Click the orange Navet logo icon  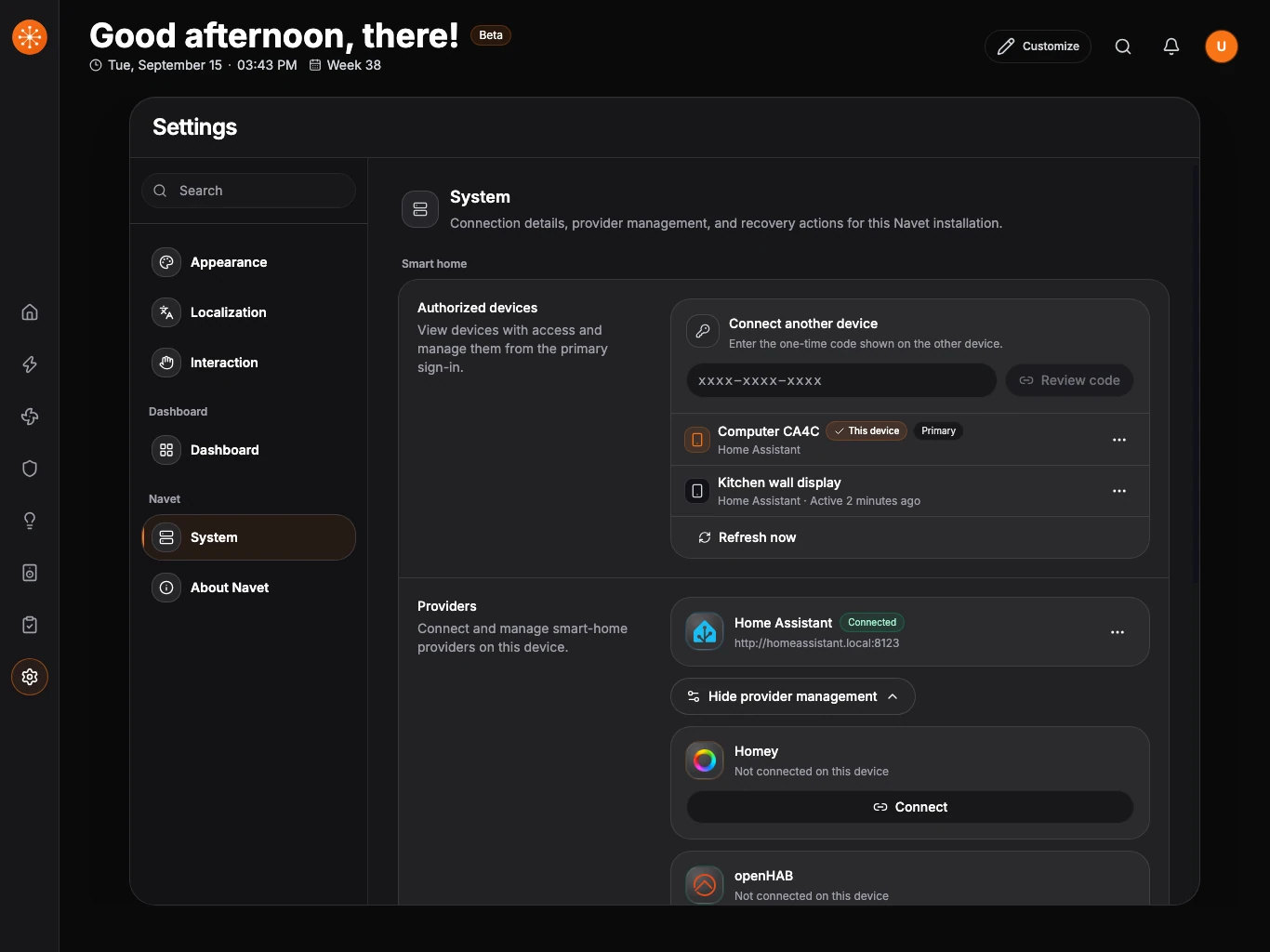(30, 37)
